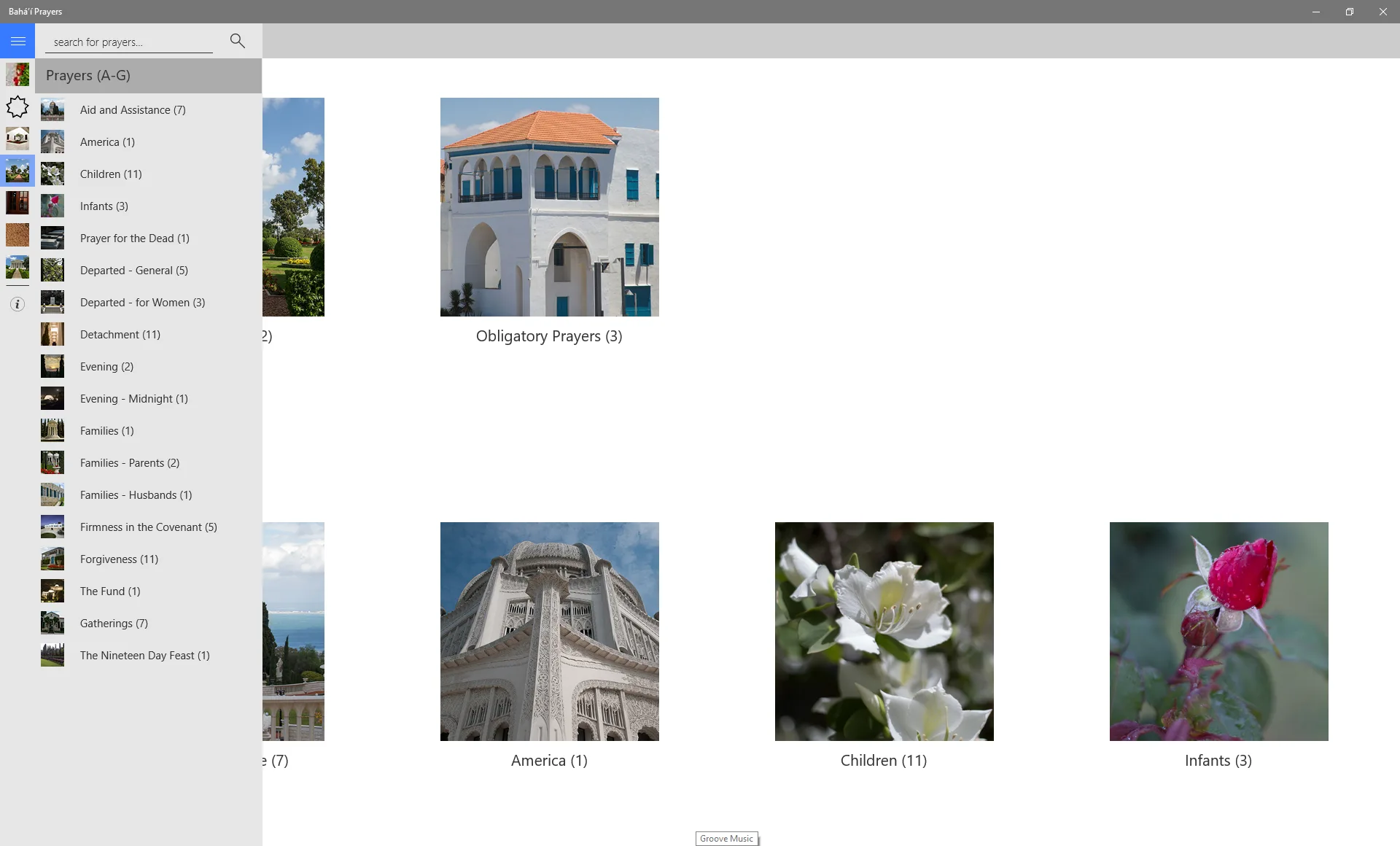This screenshot has width=1400, height=846.
Task: Select the Prayers (A-G) header
Action: coord(149,76)
